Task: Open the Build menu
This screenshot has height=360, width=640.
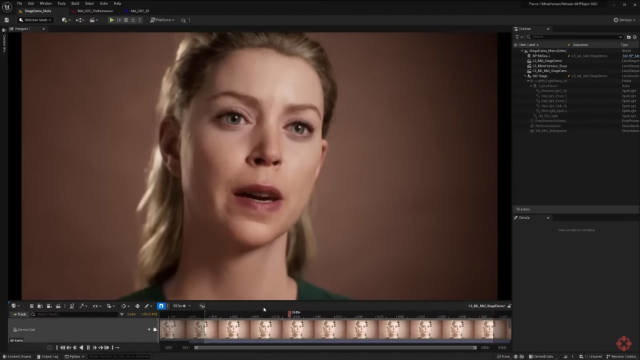Action: (75, 3)
